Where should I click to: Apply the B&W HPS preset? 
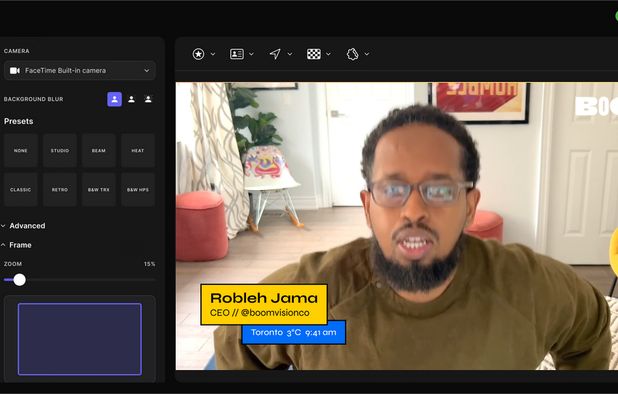tap(138, 190)
